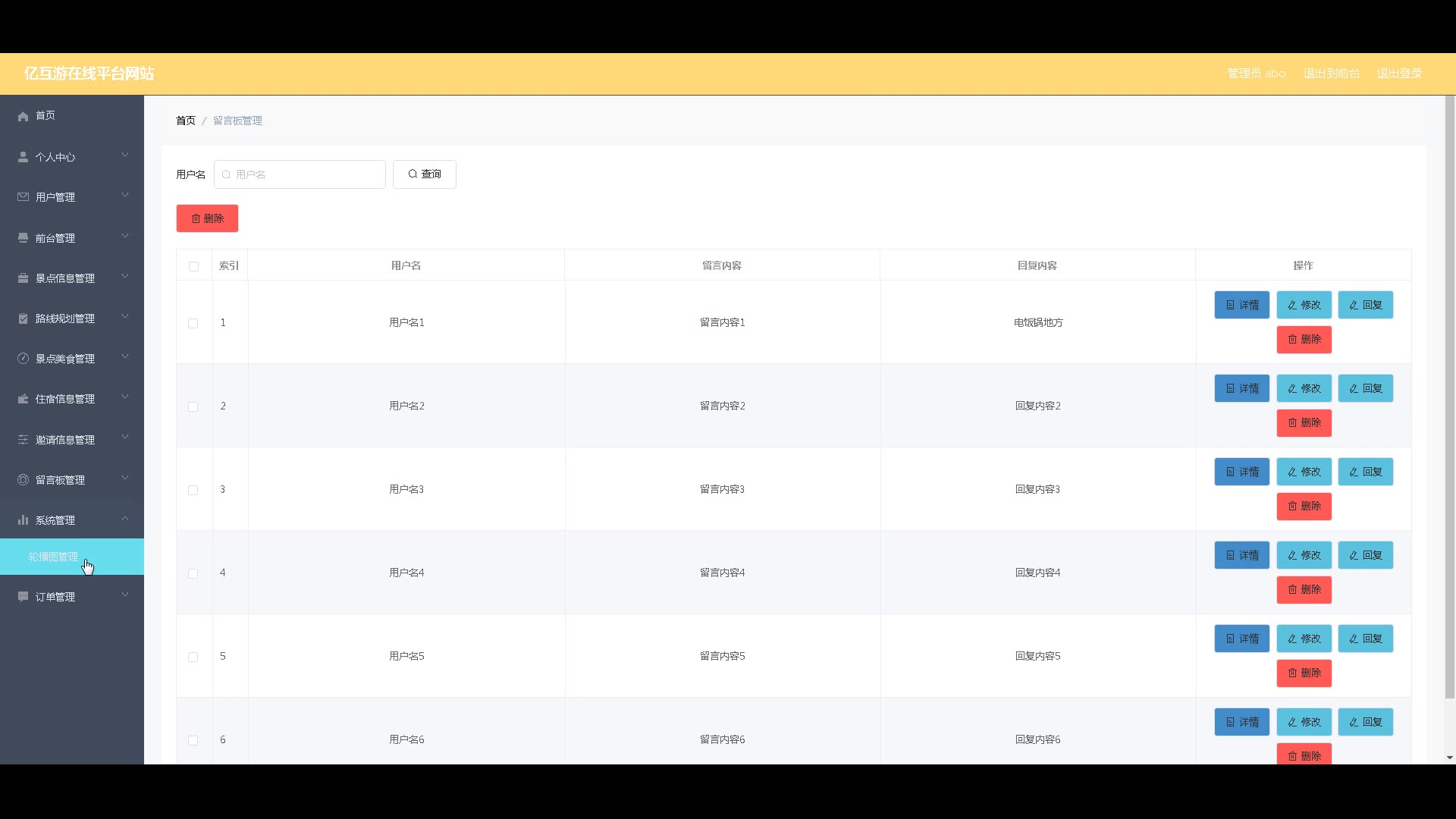The width and height of the screenshot is (1456, 819).
Task: Click 回复 for row 用户名1
Action: point(1365,305)
